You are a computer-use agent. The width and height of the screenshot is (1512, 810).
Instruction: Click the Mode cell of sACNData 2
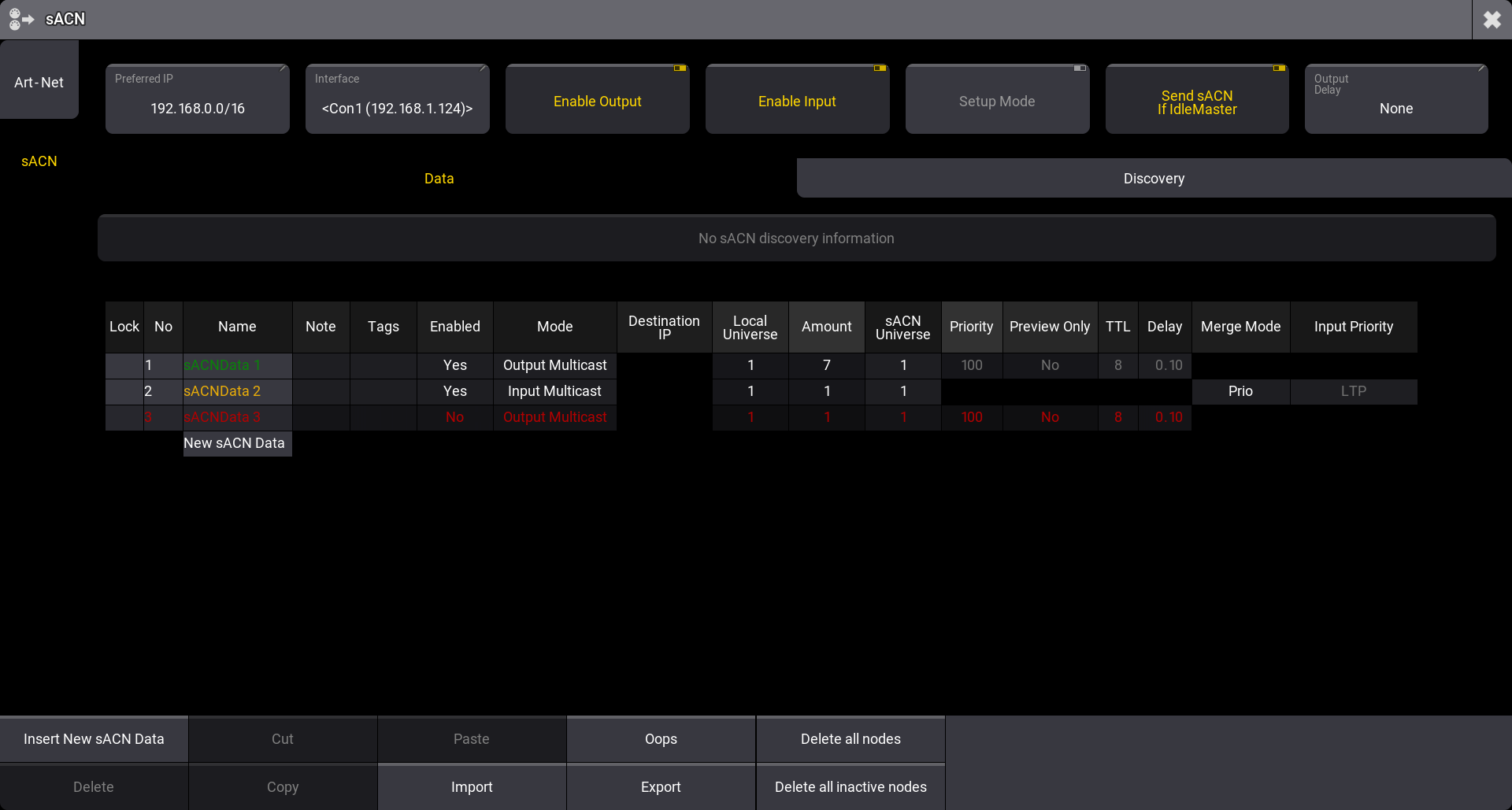tap(554, 391)
